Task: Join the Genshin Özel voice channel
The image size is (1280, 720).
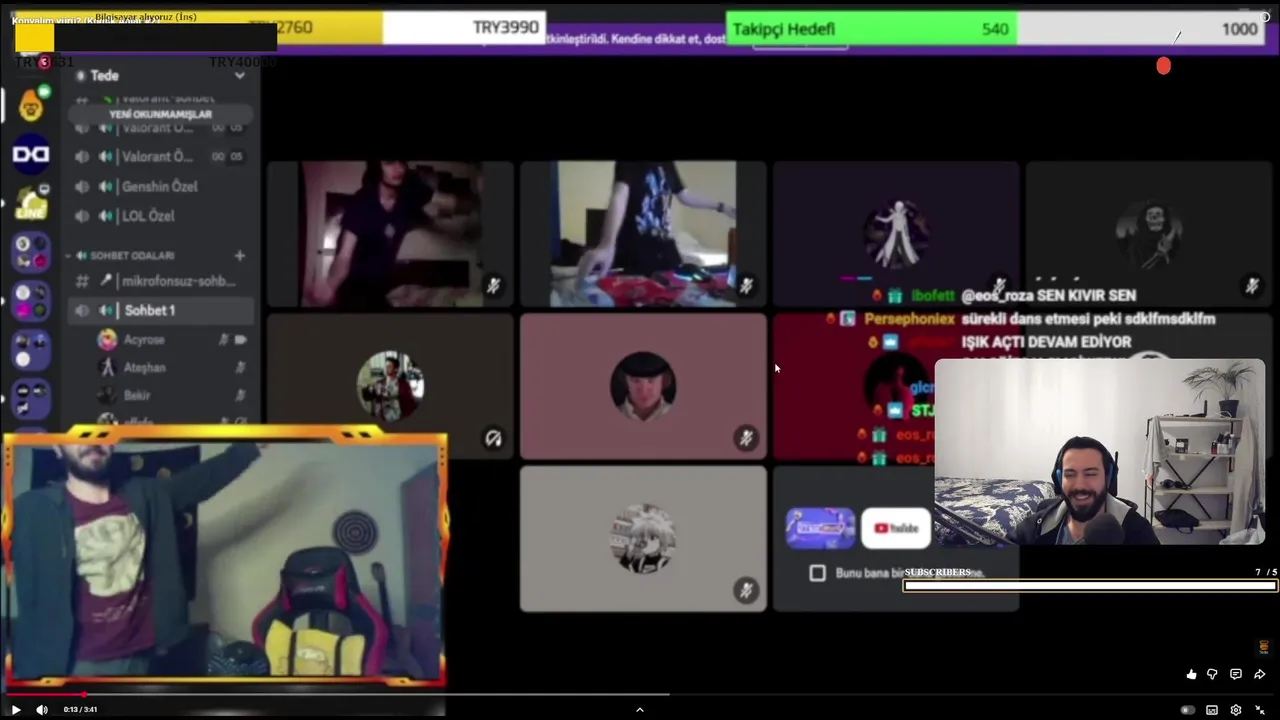Action: [160, 186]
